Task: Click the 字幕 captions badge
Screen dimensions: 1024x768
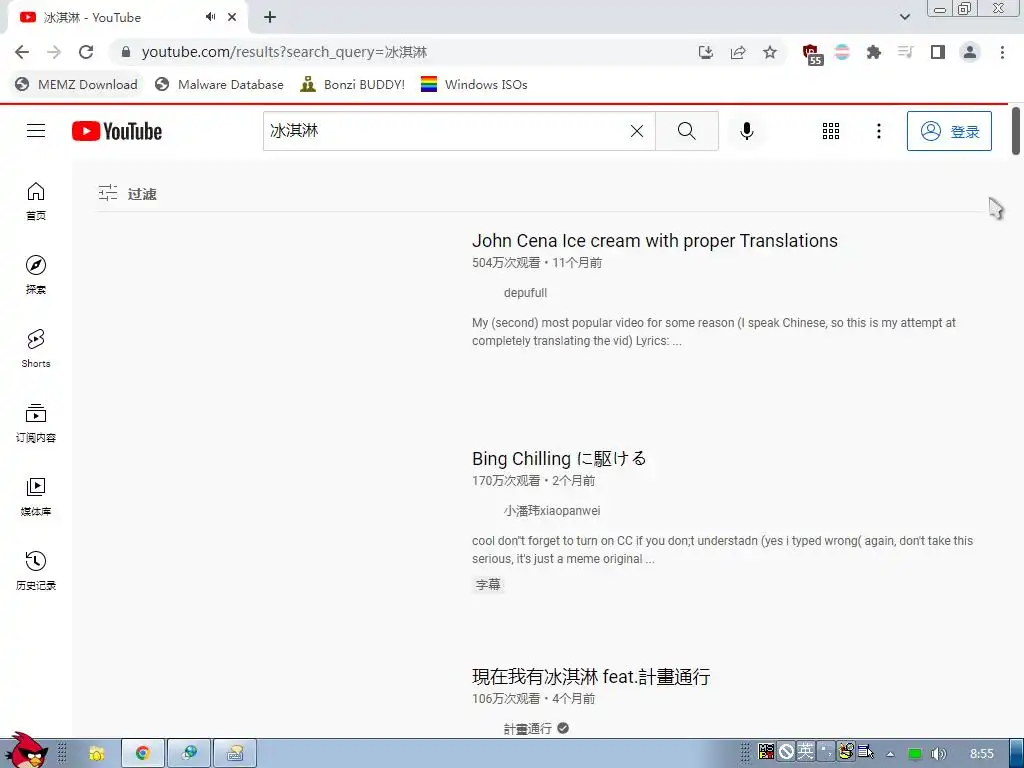Action: pos(488,584)
